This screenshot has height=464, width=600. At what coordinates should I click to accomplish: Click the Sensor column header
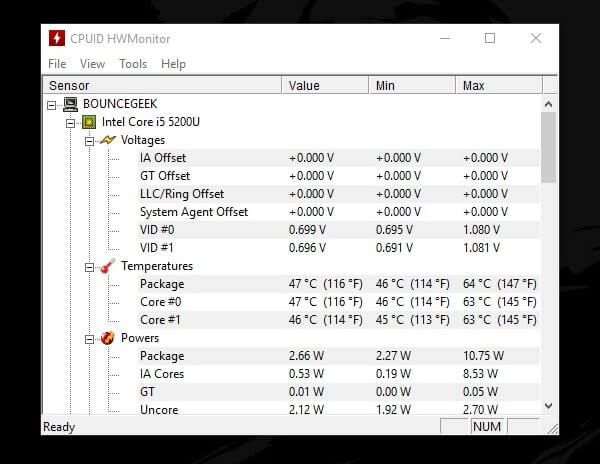click(162, 85)
